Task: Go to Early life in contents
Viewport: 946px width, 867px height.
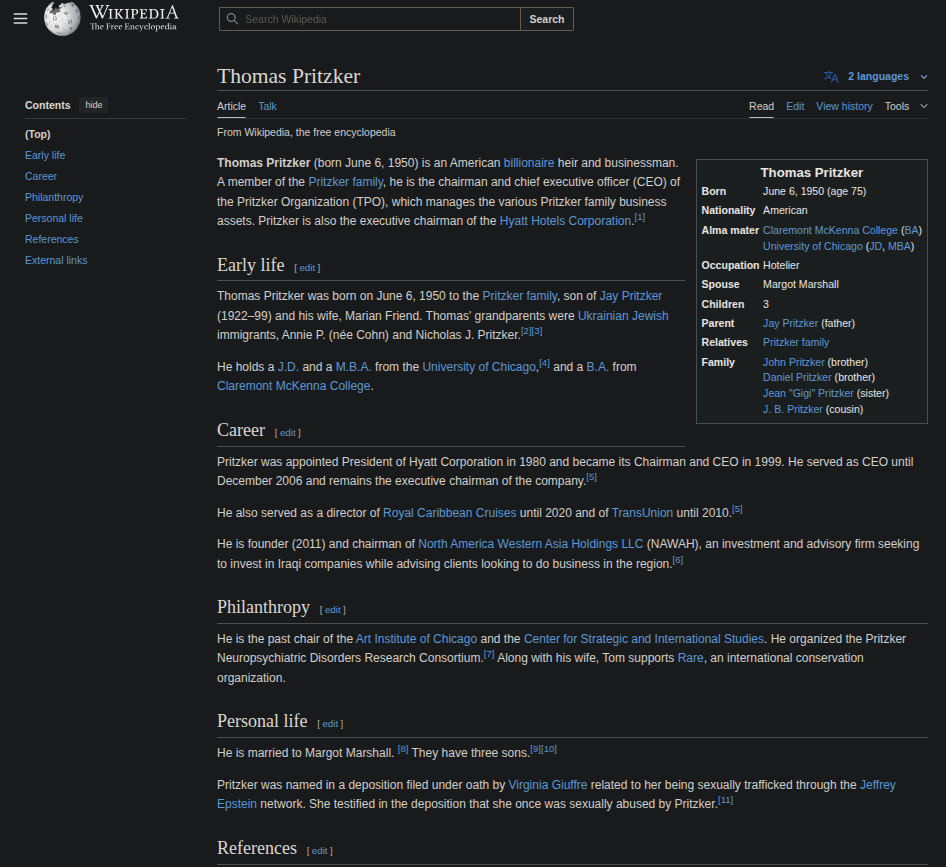Action: tap(45, 155)
